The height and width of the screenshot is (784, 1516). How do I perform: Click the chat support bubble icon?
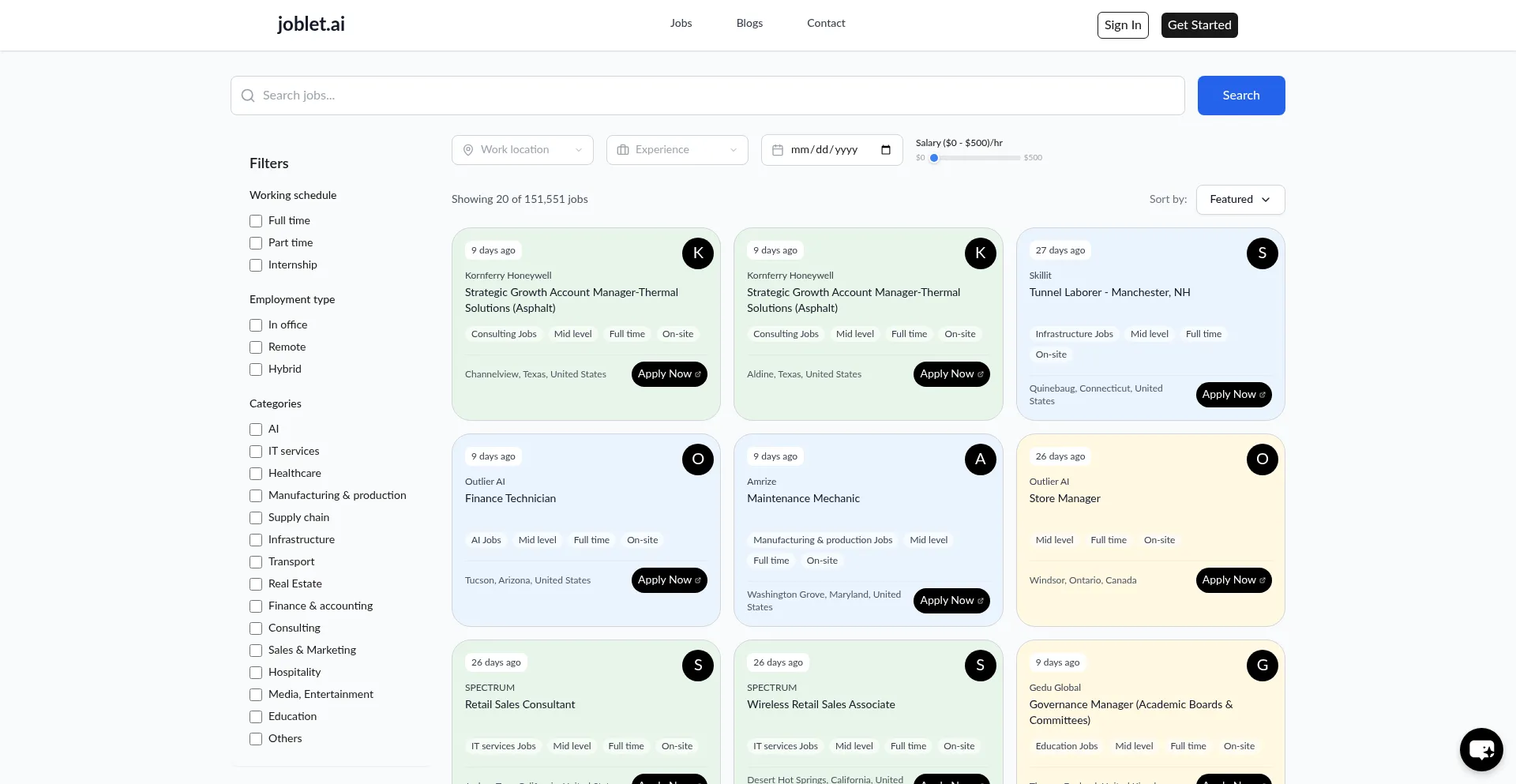(x=1481, y=749)
